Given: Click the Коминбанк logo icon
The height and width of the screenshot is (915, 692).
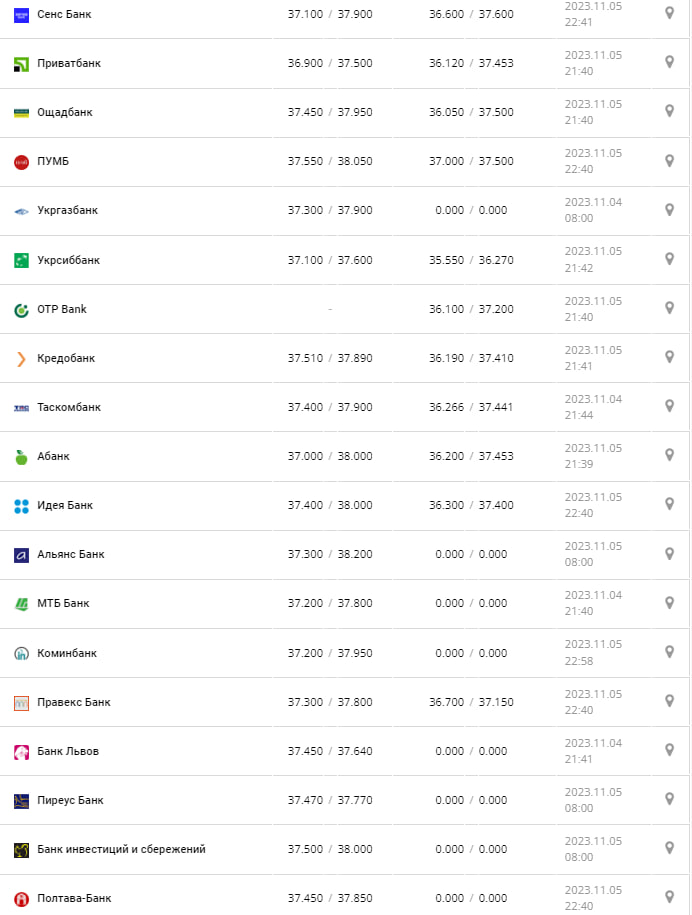Looking at the screenshot, I should coord(21,654).
